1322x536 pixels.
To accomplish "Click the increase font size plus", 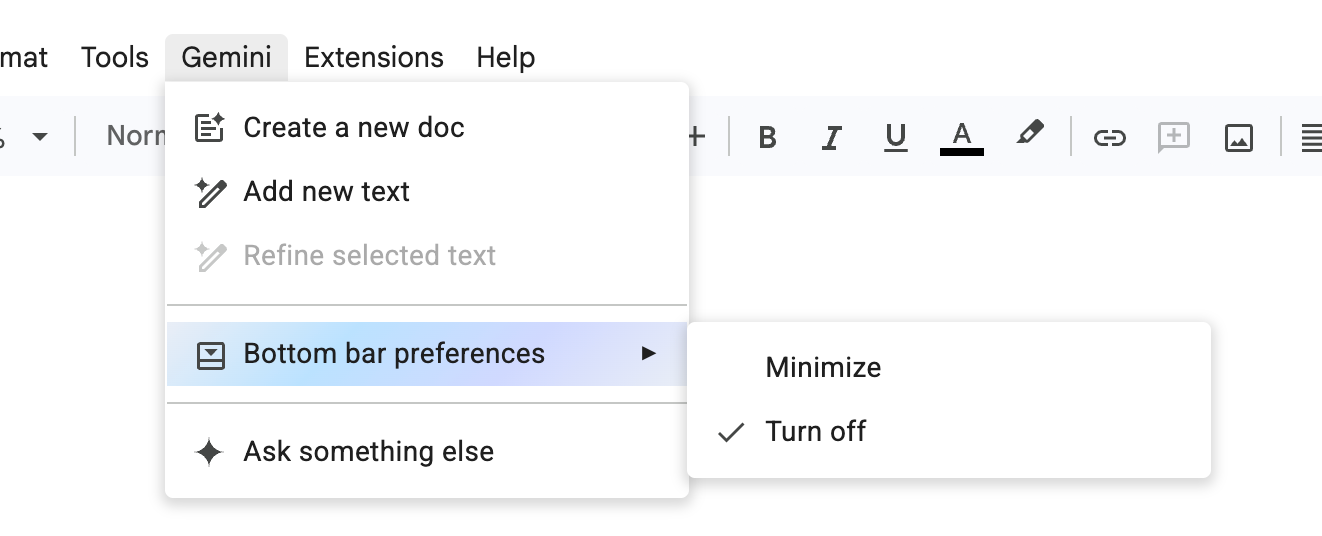I will click(697, 137).
